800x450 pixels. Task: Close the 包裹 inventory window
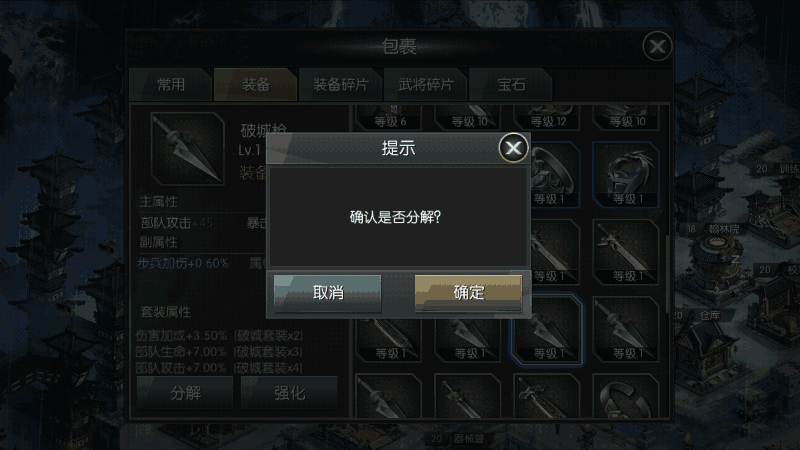tap(657, 46)
